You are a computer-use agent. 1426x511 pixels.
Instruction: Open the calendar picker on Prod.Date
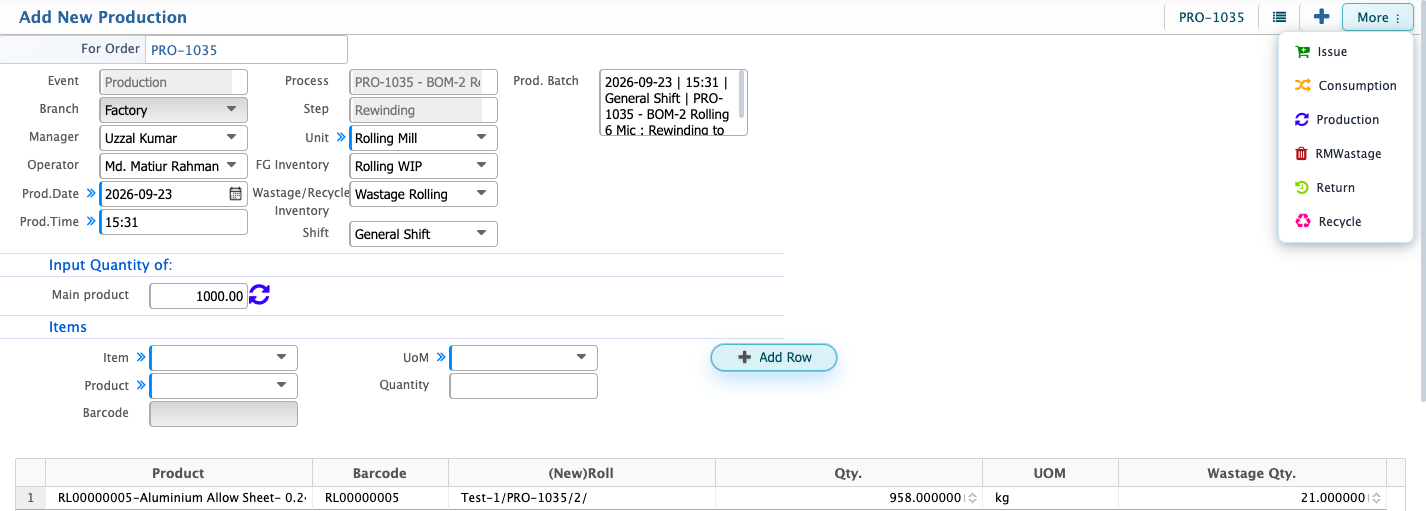pos(236,194)
